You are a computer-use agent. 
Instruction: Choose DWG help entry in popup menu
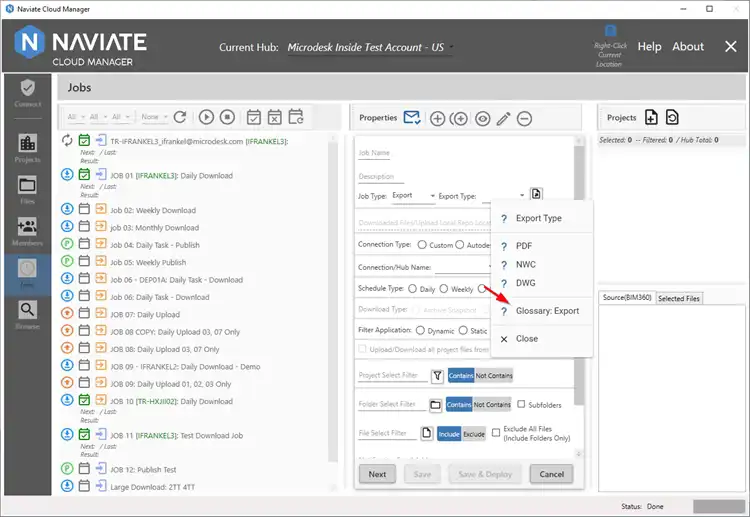tap(542, 283)
